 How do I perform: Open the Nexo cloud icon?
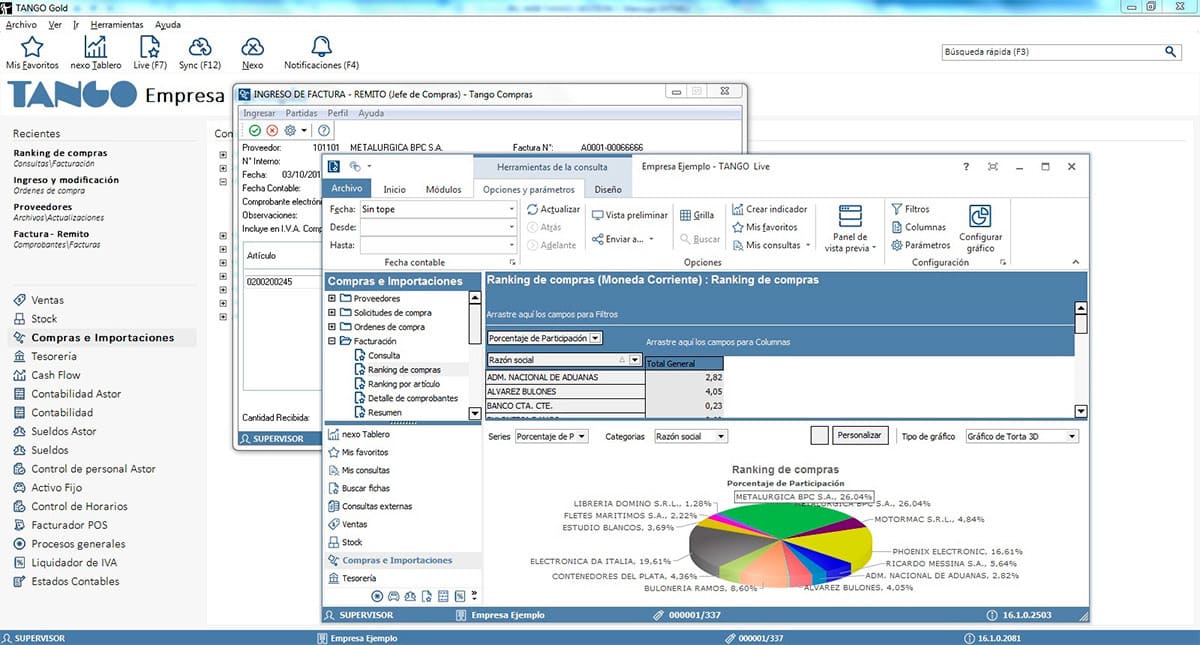pos(253,47)
